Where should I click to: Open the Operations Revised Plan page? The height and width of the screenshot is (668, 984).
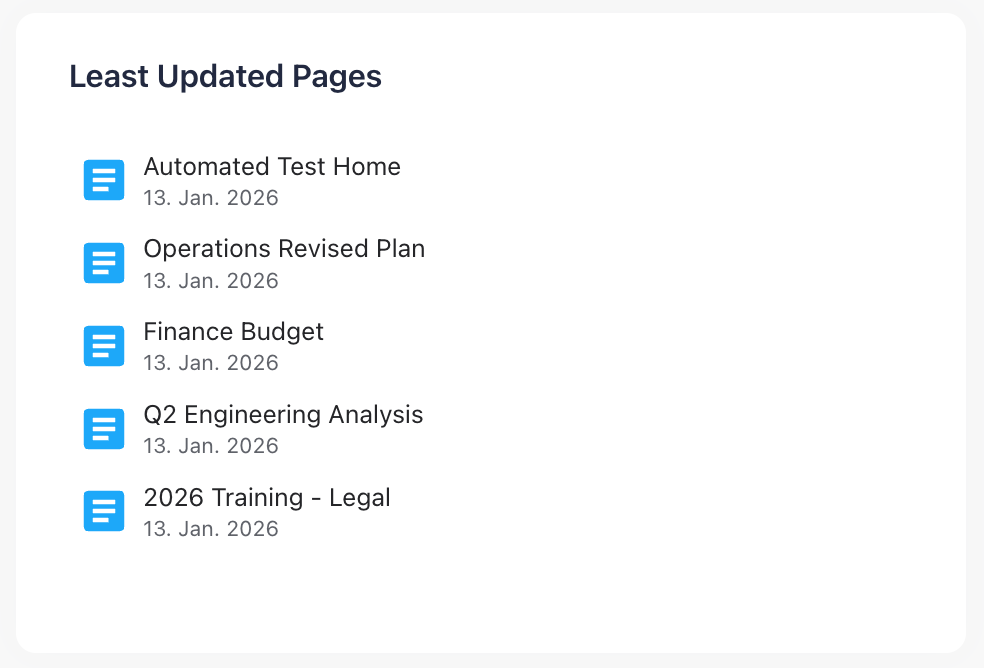(284, 249)
